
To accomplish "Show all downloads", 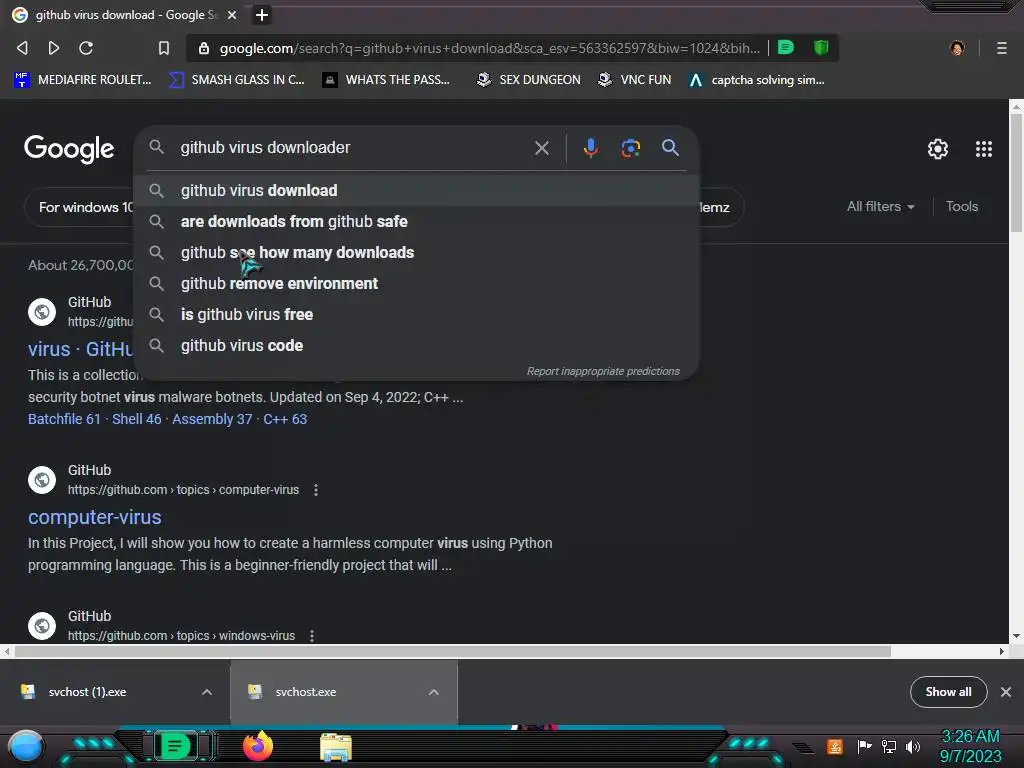I will (x=948, y=692).
